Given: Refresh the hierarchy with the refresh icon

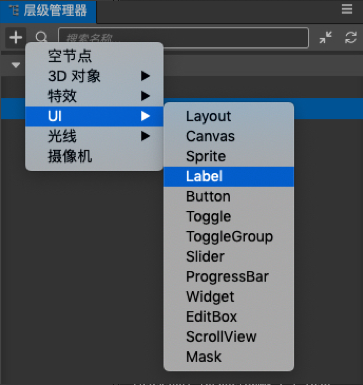Looking at the screenshot, I should [x=351, y=37].
